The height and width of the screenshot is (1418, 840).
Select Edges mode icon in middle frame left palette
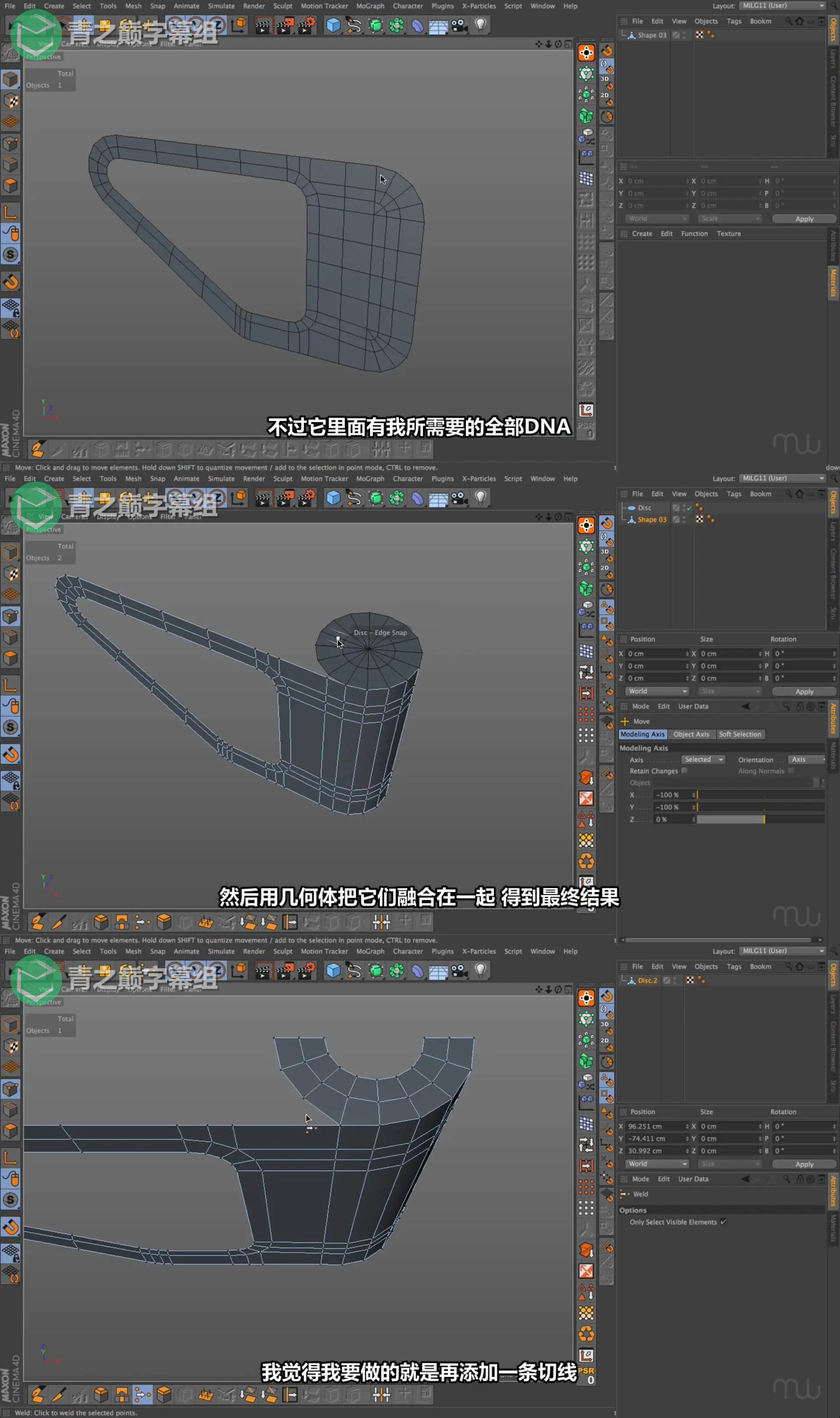tap(11, 637)
